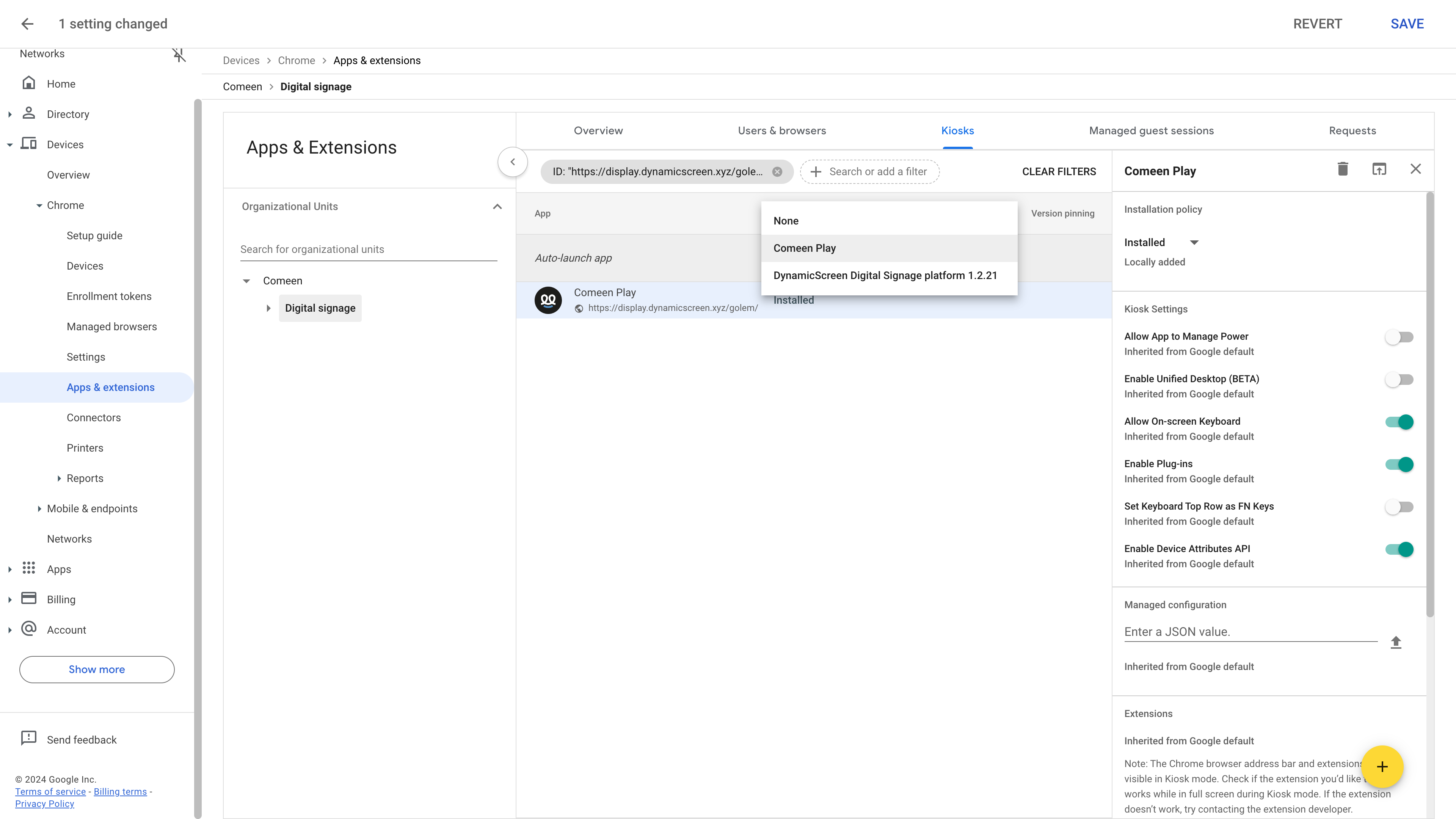Click Chrome in the breadcrumb
1456x819 pixels.
[296, 61]
